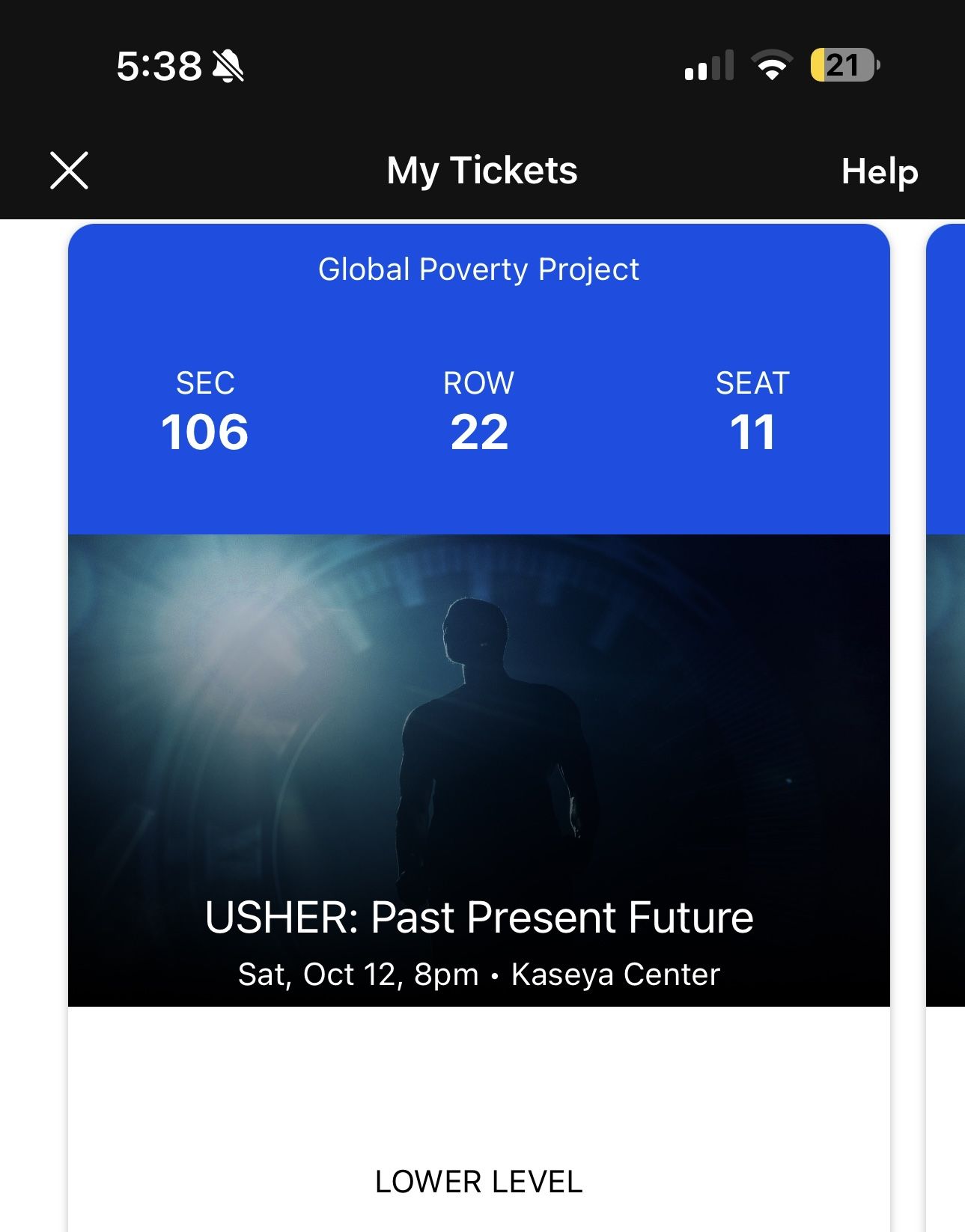965x1232 pixels.
Task: Tap the 5:38 clock in status bar
Action: [159, 66]
